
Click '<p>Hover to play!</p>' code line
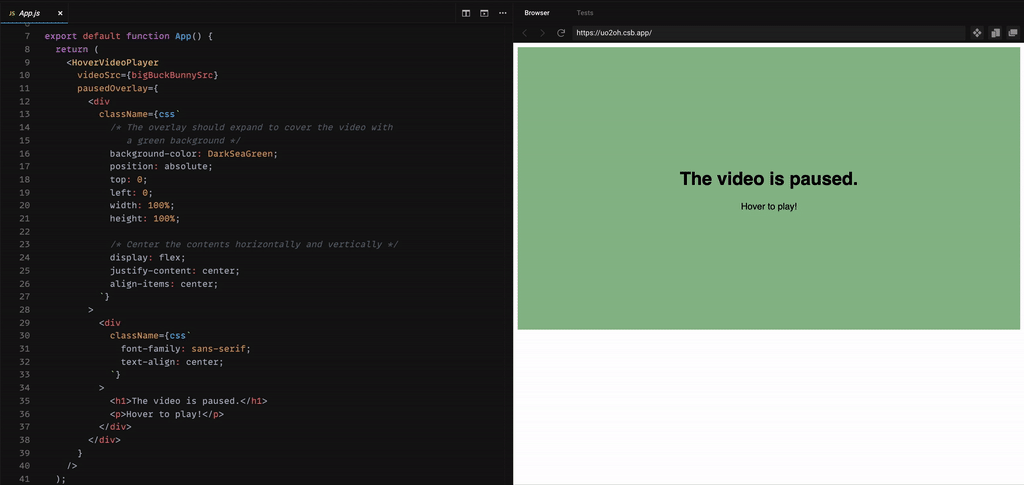[167, 414]
